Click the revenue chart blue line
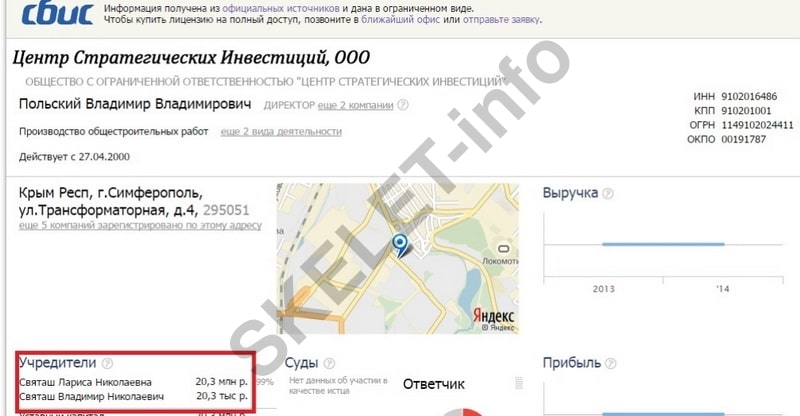This screenshot has height=416, width=800. [x=663, y=244]
